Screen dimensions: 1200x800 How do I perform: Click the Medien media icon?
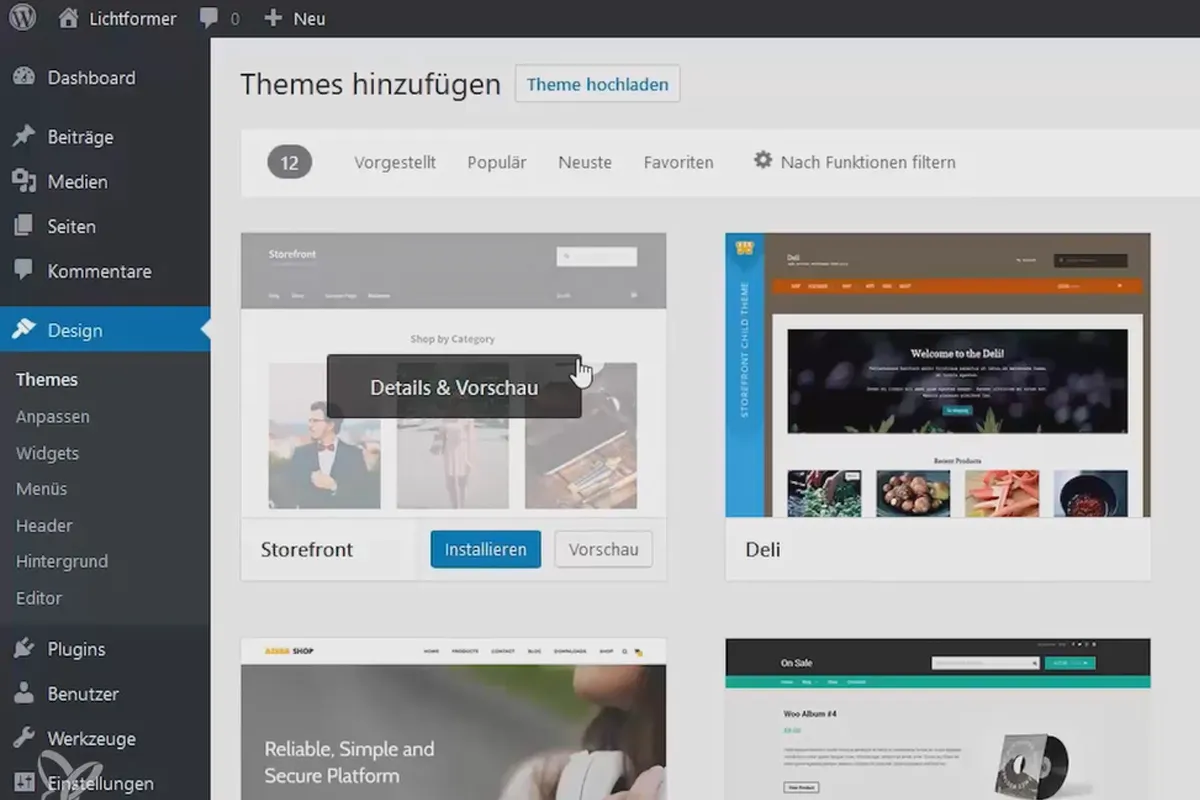point(24,181)
